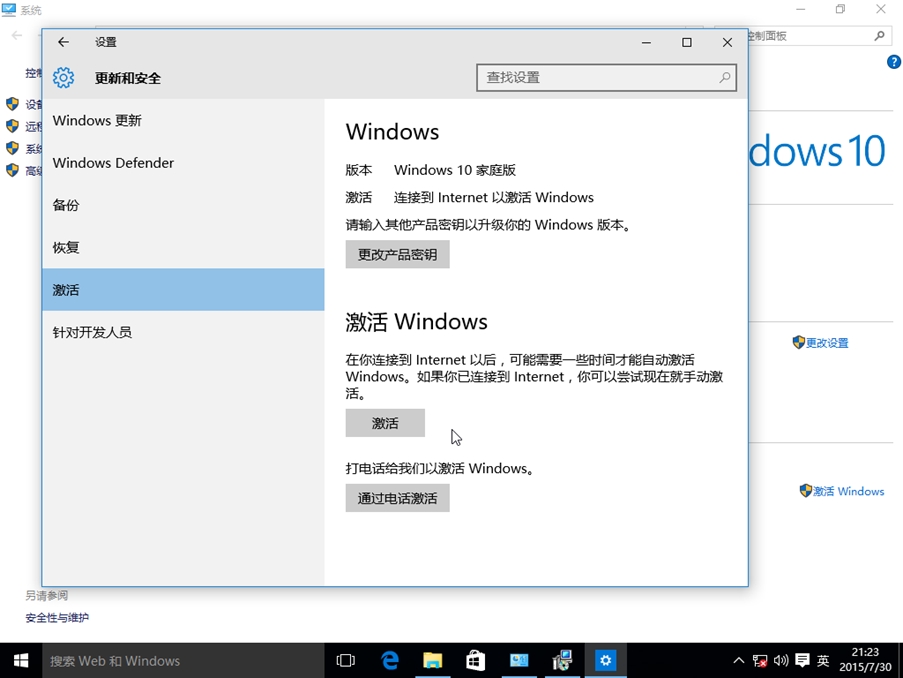Click shield icon beside 更改设置

798,342
